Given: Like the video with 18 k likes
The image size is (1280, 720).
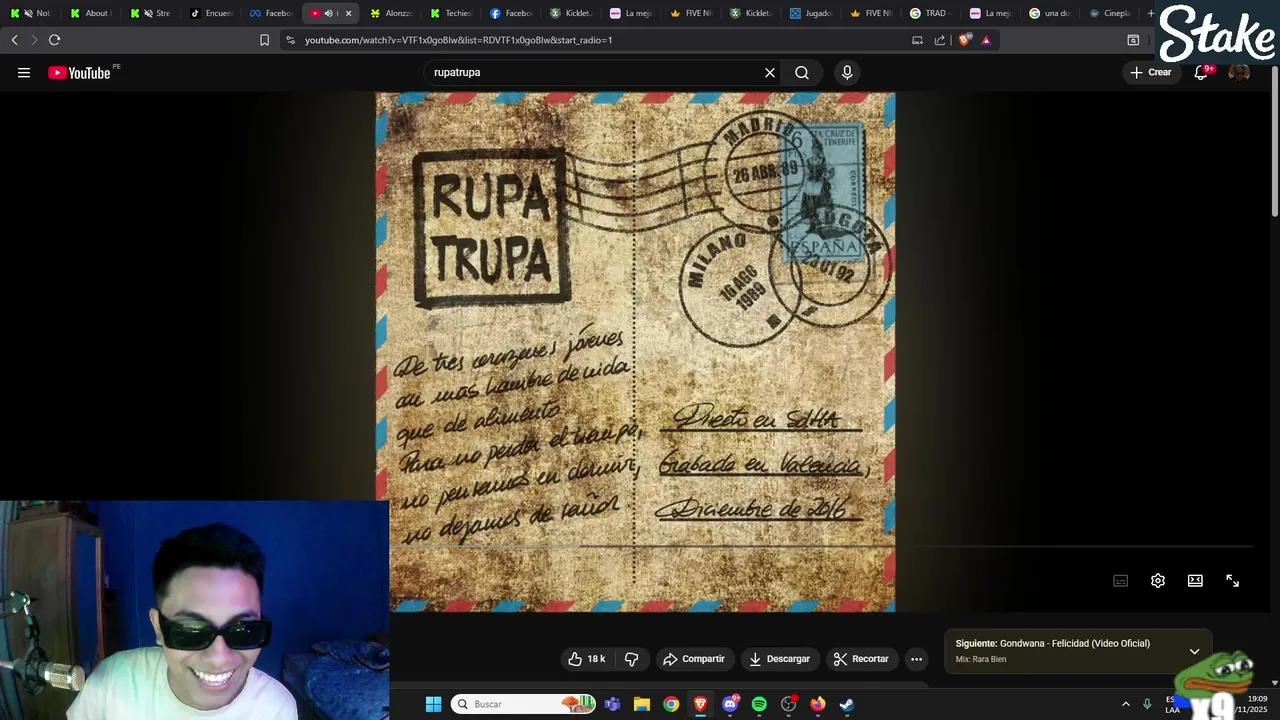Looking at the screenshot, I should pyautogui.click(x=586, y=659).
